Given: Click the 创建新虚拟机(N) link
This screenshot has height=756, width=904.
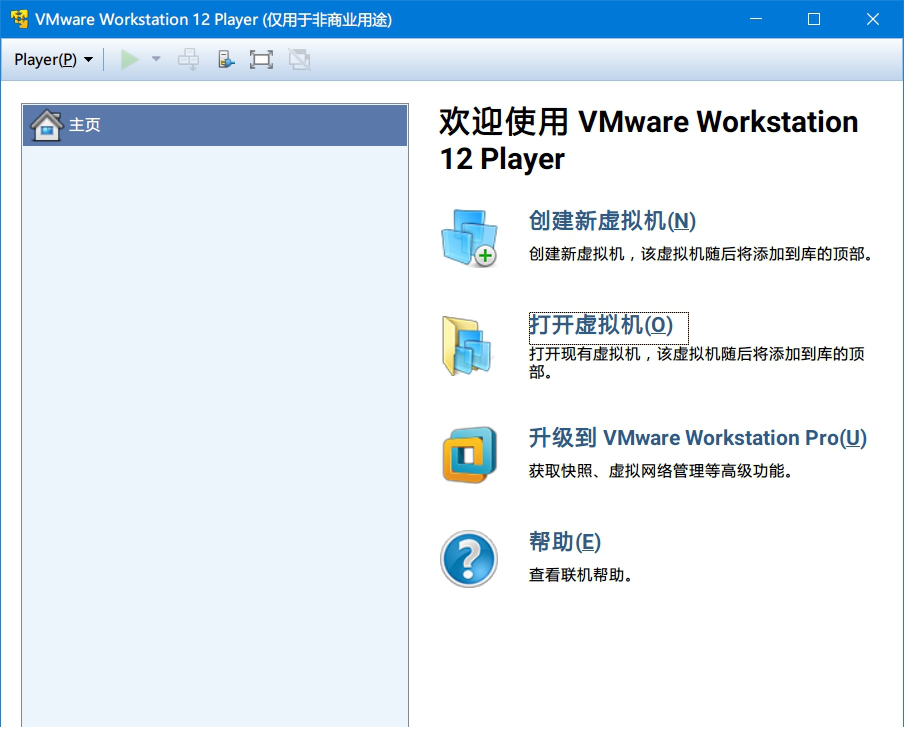Looking at the screenshot, I should pyautogui.click(x=612, y=221).
